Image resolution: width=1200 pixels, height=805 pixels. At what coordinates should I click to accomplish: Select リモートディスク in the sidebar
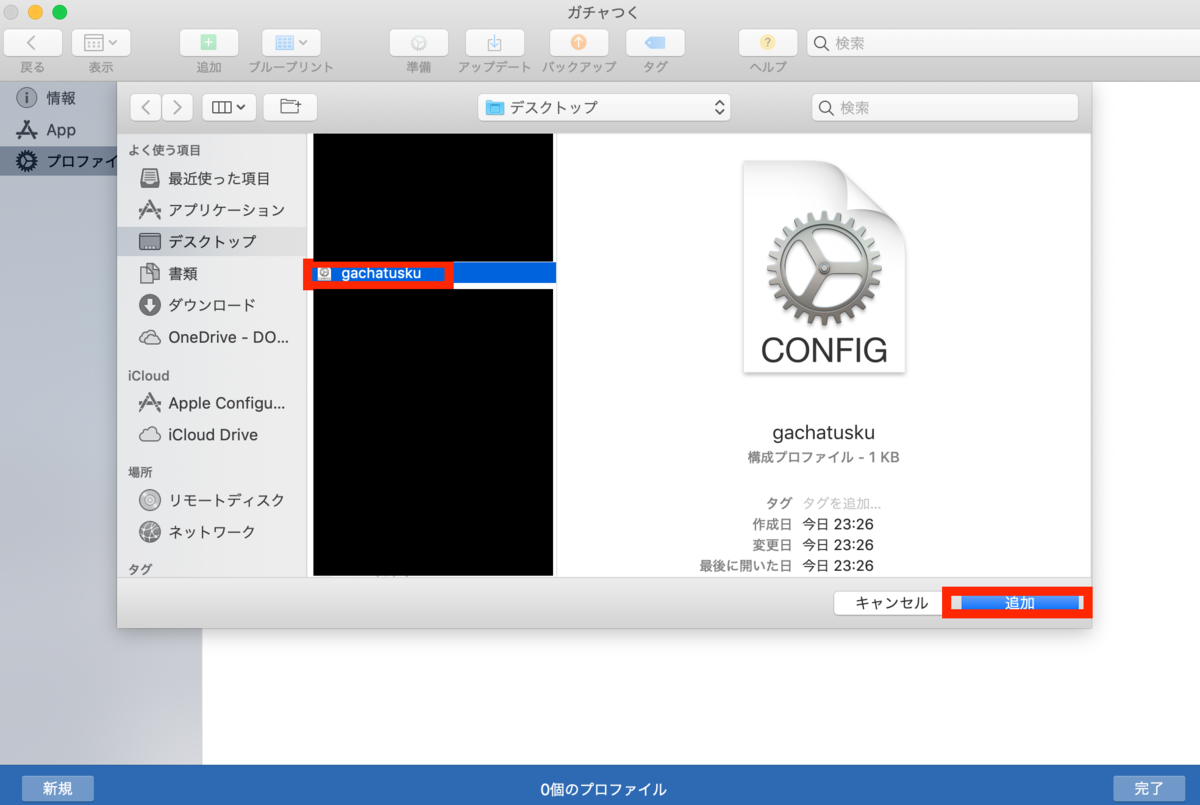(212, 500)
